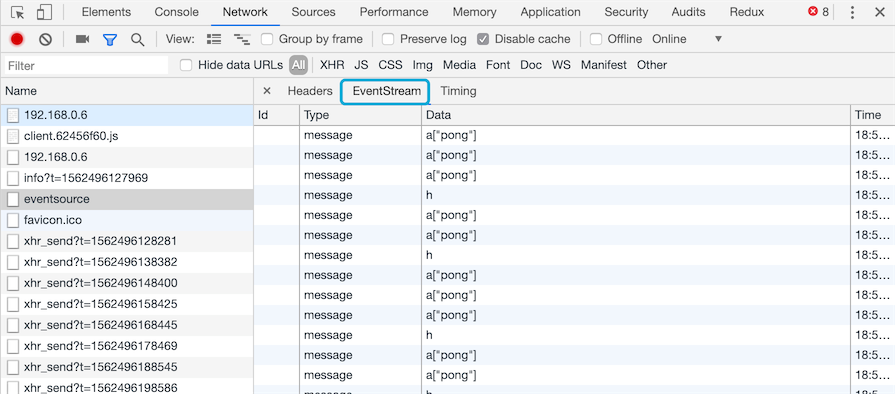Select request xhr_send?t=1562496148400

[x=127, y=283]
